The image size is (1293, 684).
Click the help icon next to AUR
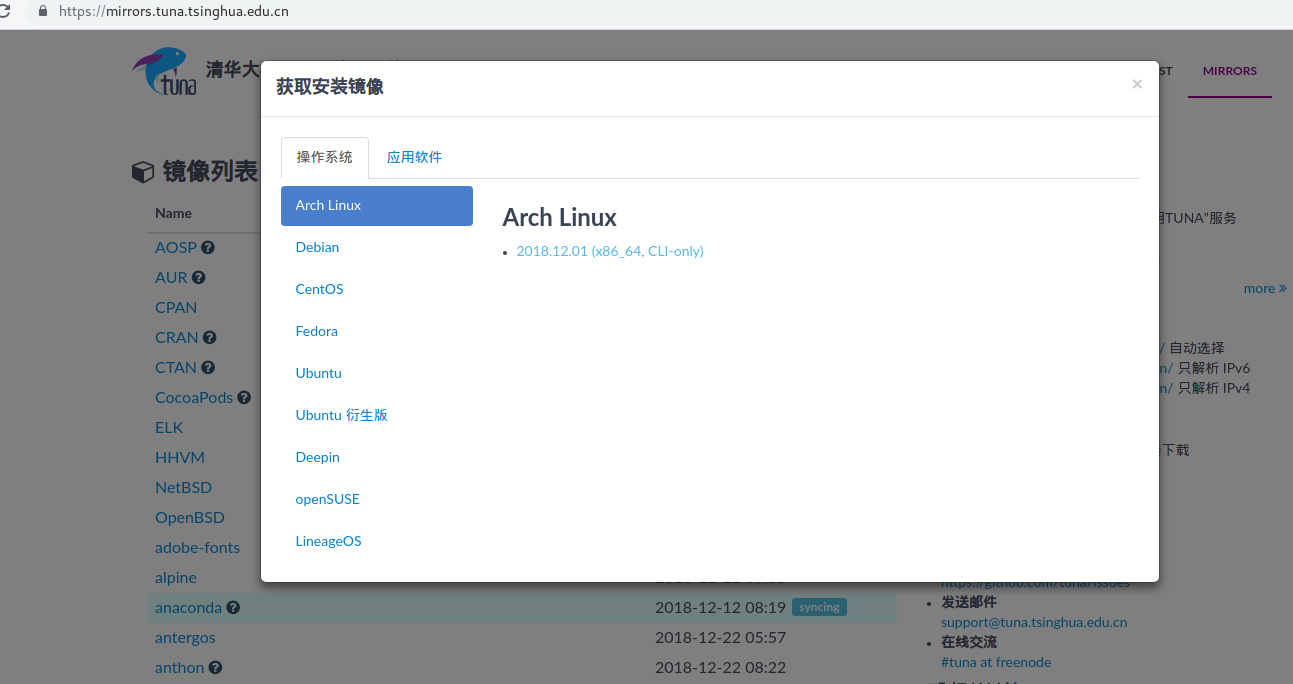pyautogui.click(x=199, y=277)
